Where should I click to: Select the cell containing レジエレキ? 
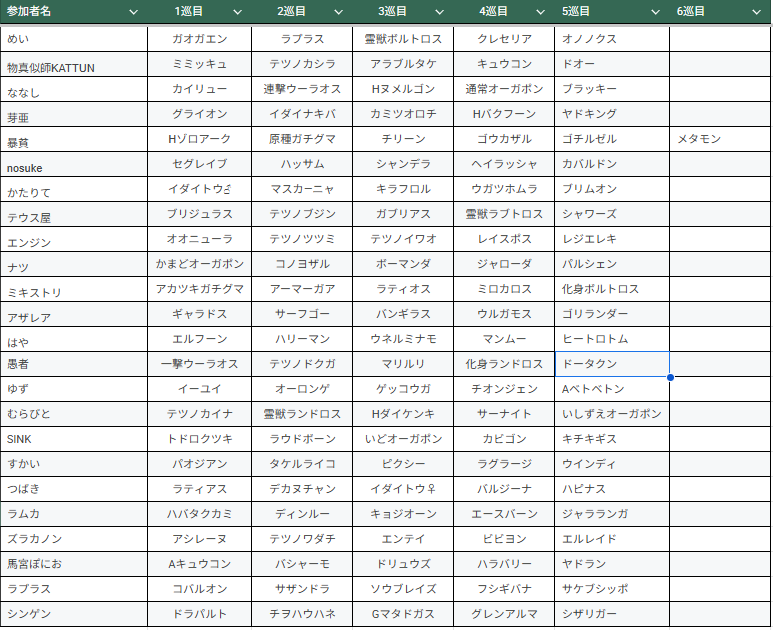pyautogui.click(x=612, y=239)
